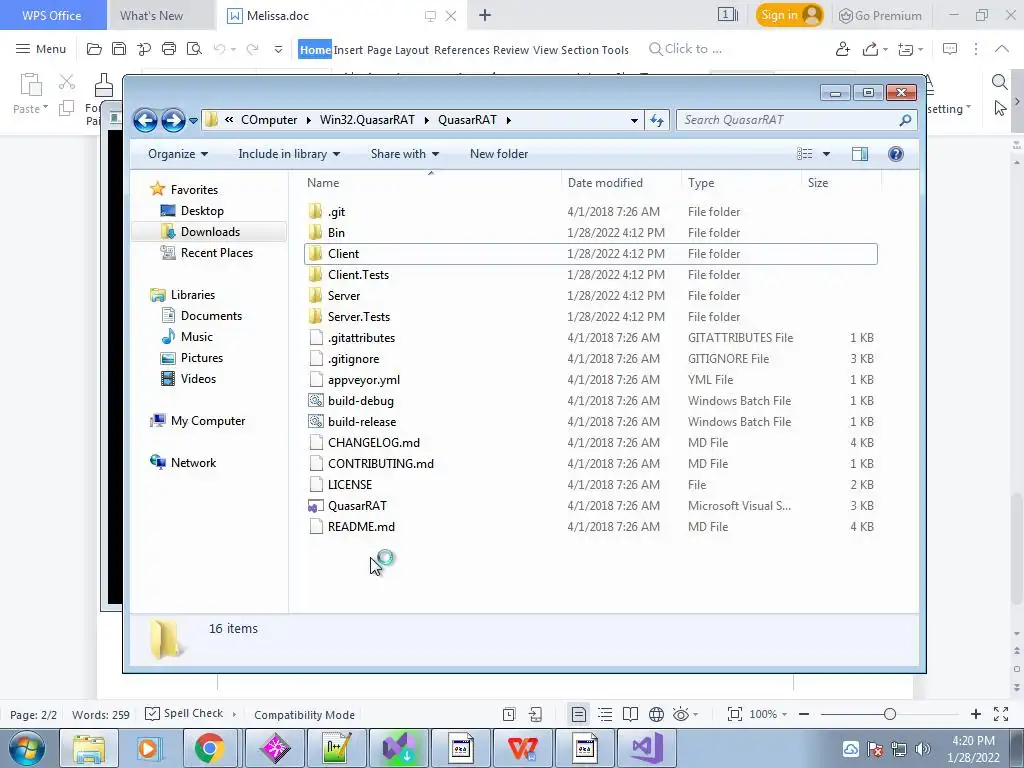The height and width of the screenshot is (768, 1024).
Task: Click the Back arrow in Explorer window
Action: point(145,120)
